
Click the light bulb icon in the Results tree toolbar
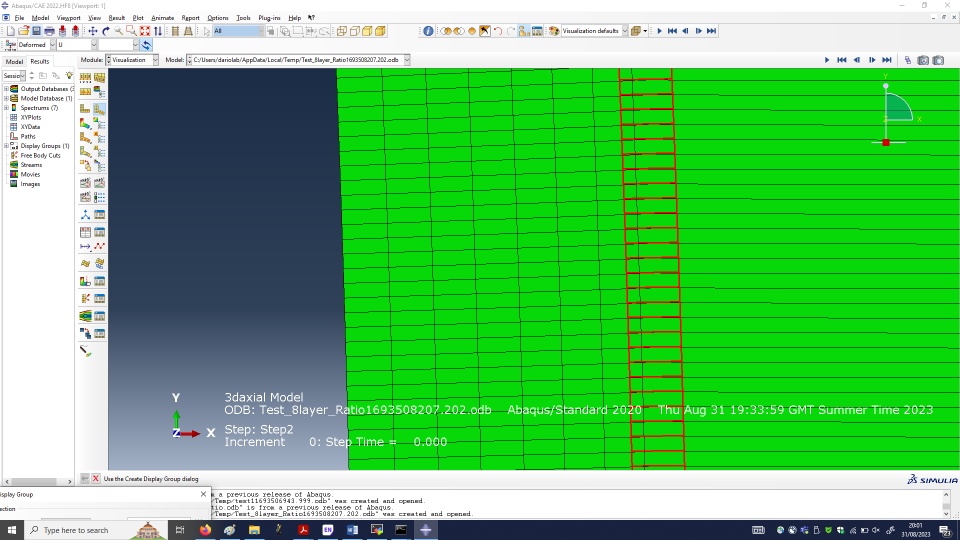pos(69,75)
